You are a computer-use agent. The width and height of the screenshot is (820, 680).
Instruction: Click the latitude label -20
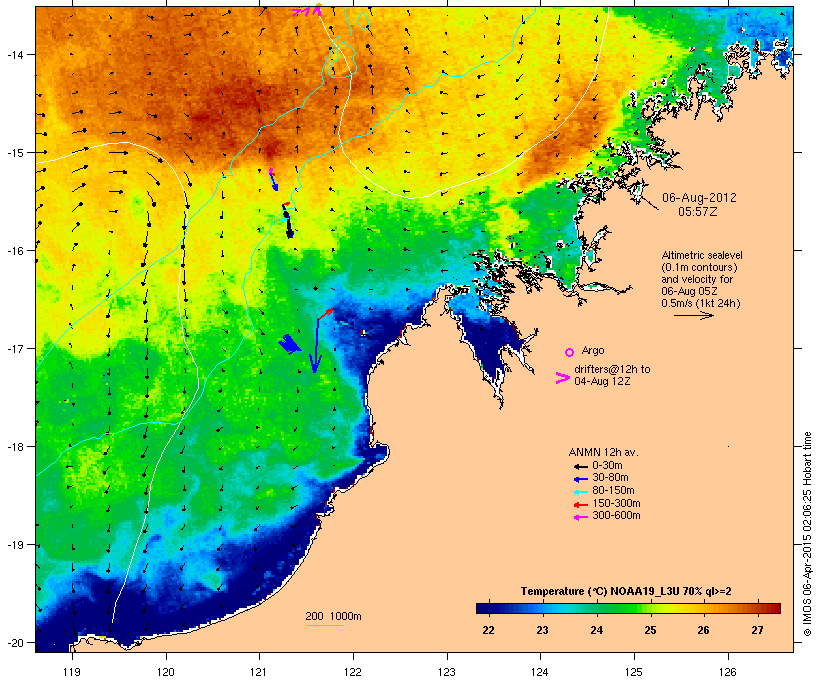click(14, 643)
